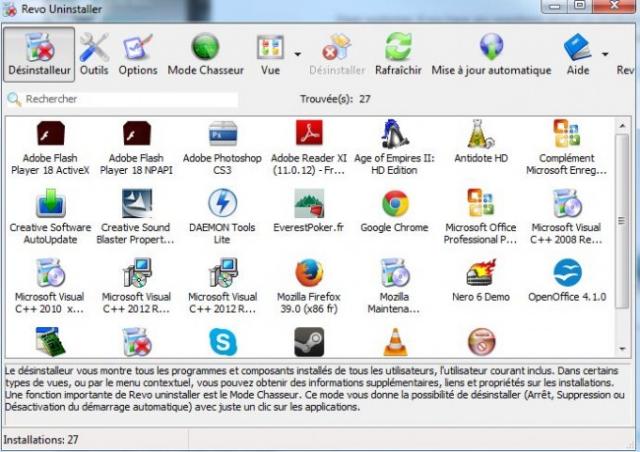Click the Vue toolbar button
Screen dimensions: 640x452
270,54
